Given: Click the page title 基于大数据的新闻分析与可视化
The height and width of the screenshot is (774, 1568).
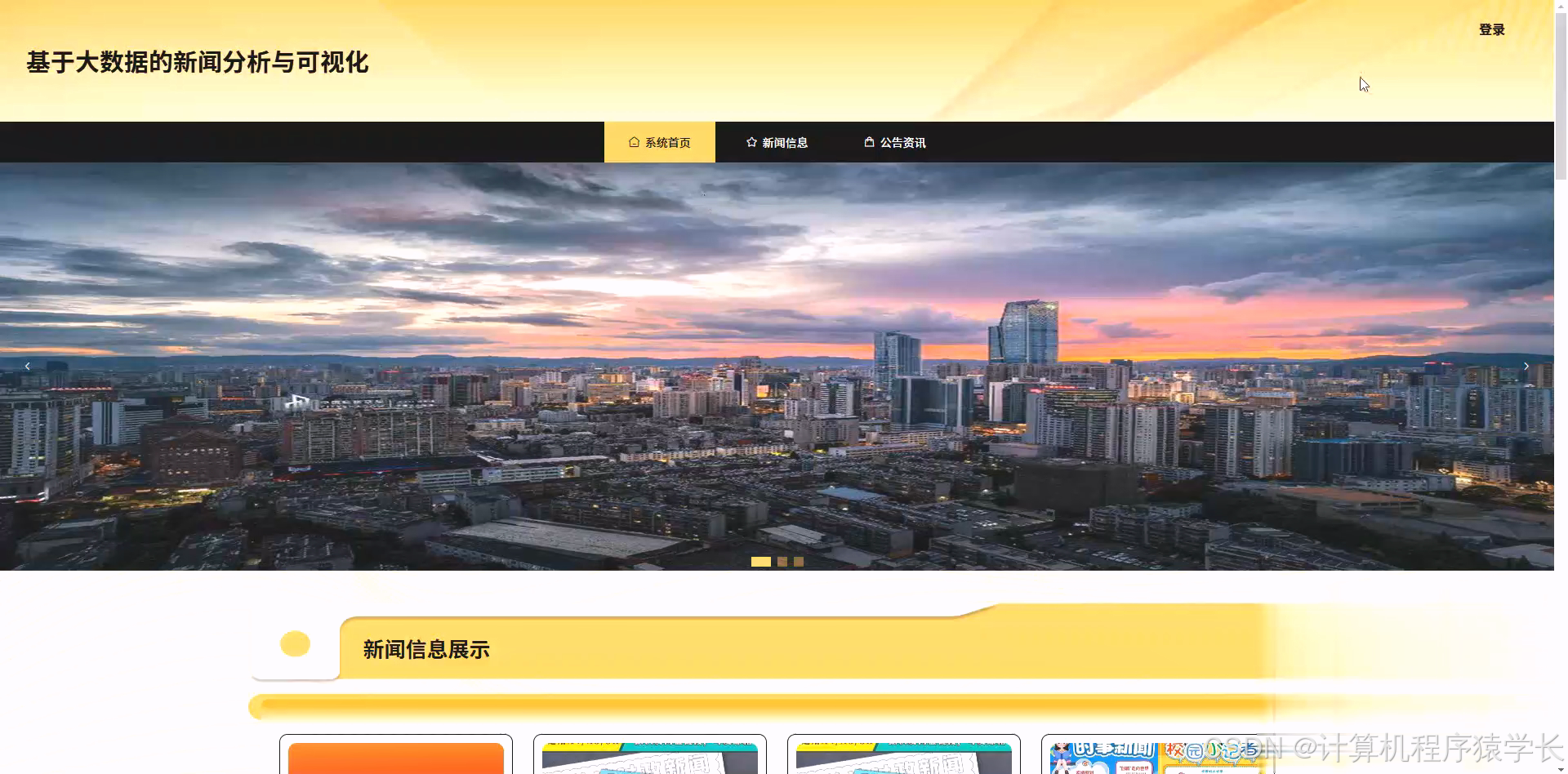Looking at the screenshot, I should point(198,62).
